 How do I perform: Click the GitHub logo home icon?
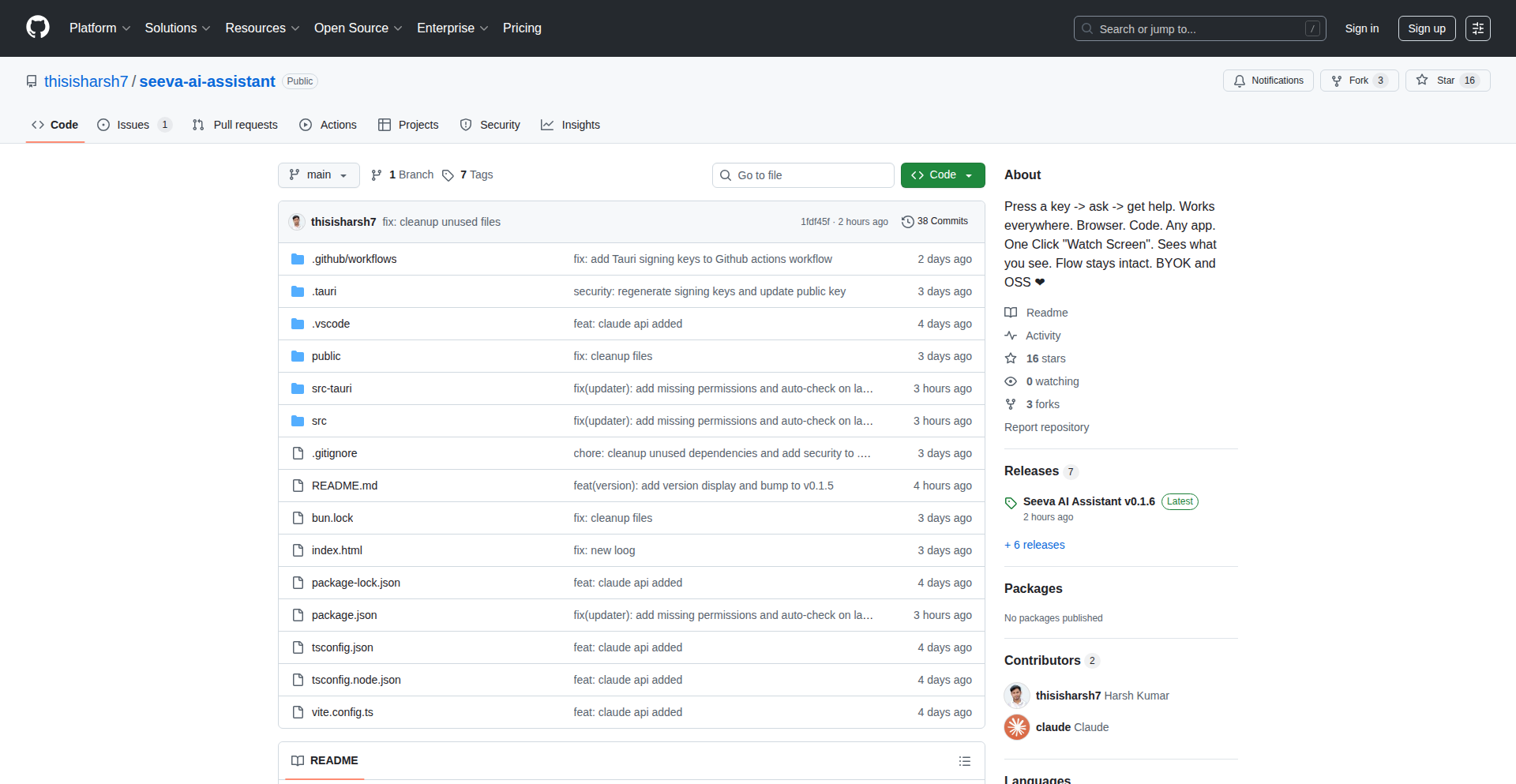click(36, 28)
